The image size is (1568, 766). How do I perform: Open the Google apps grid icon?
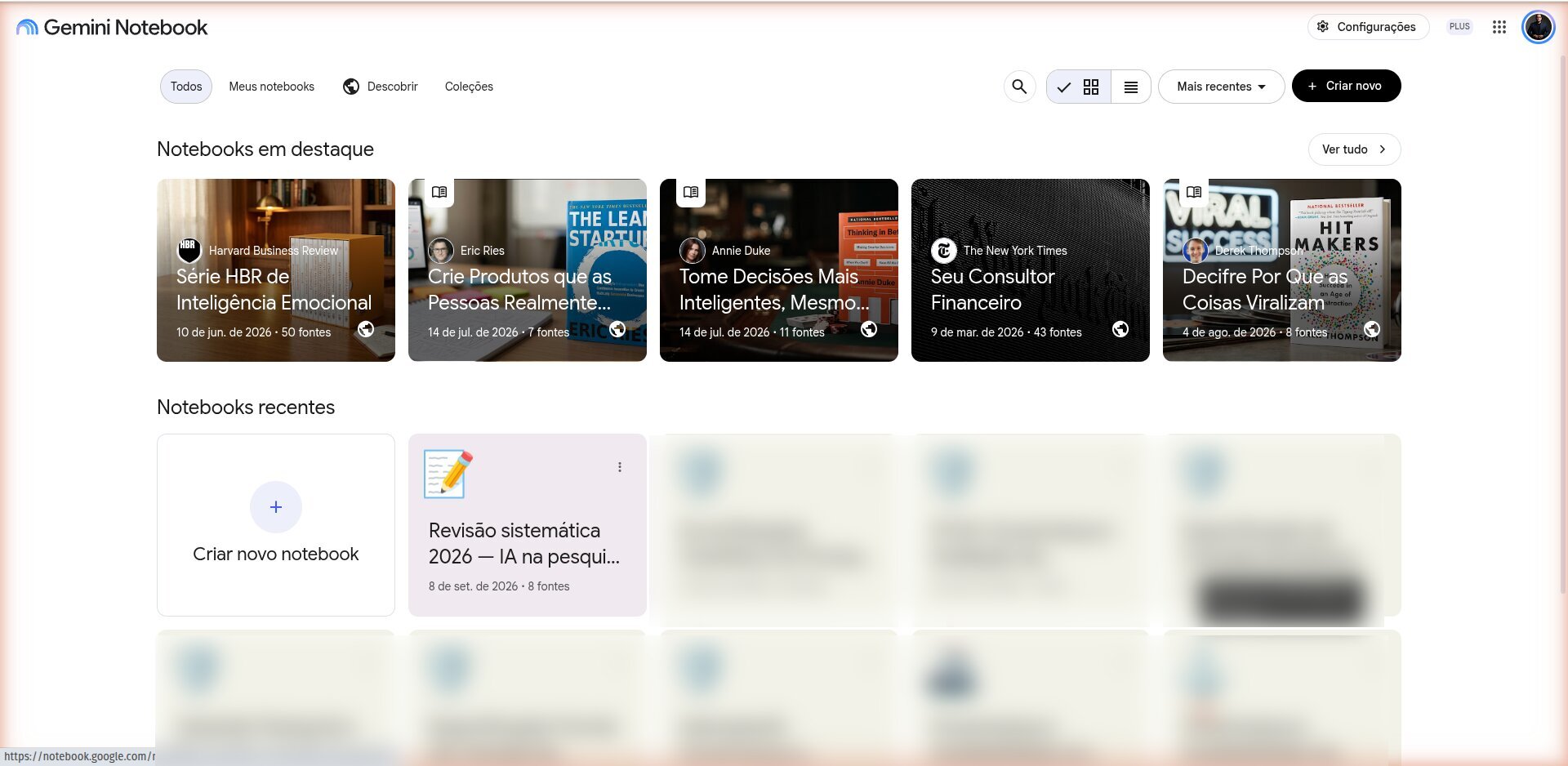1499,27
